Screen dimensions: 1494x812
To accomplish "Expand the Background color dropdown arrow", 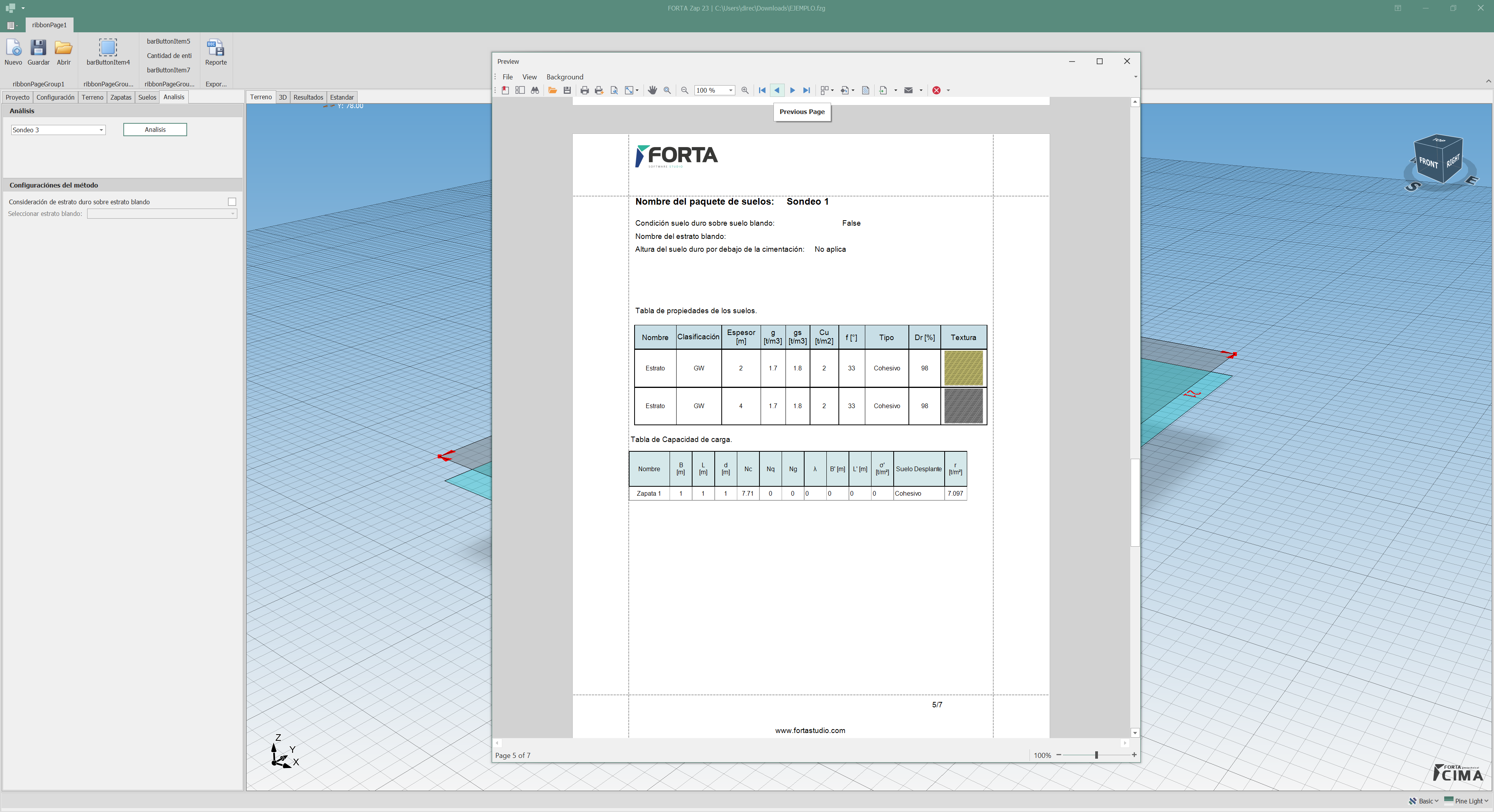I will click(853, 91).
